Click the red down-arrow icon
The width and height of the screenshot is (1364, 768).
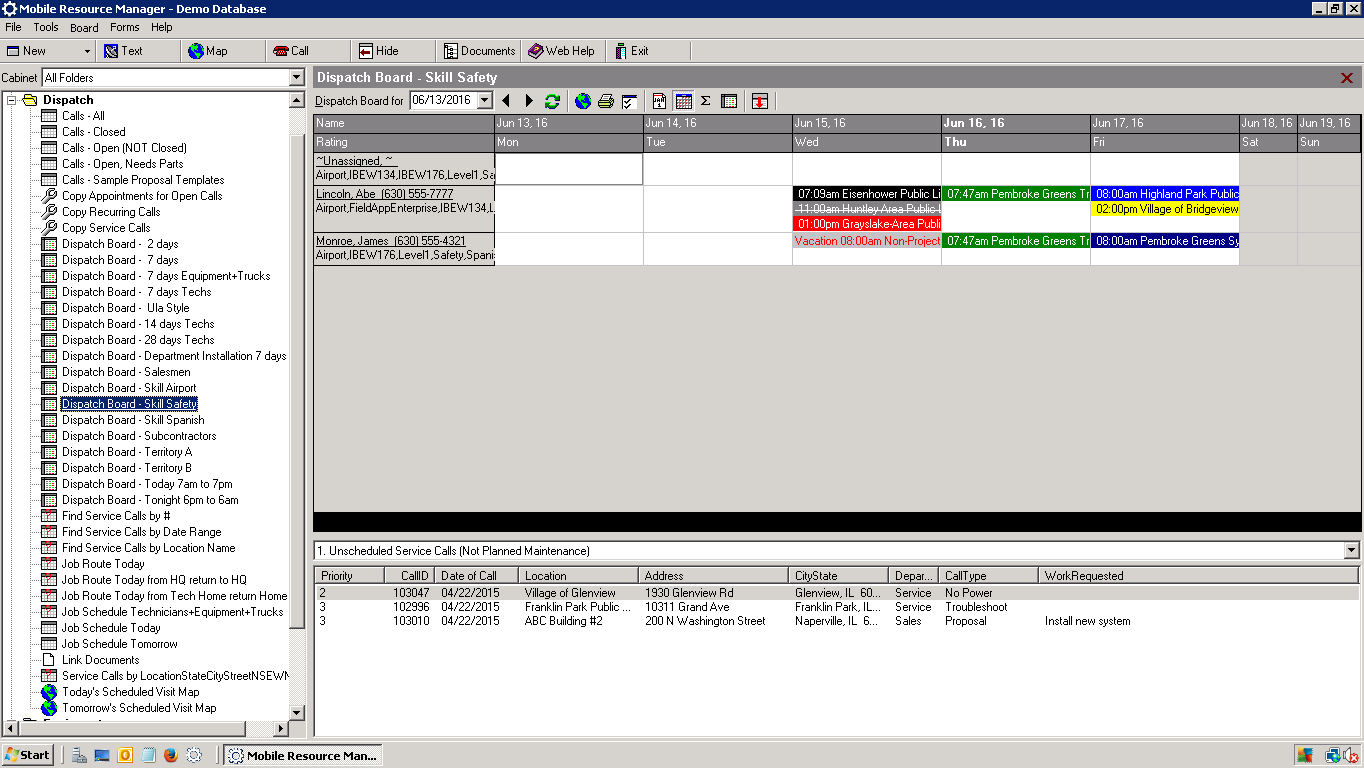760,101
